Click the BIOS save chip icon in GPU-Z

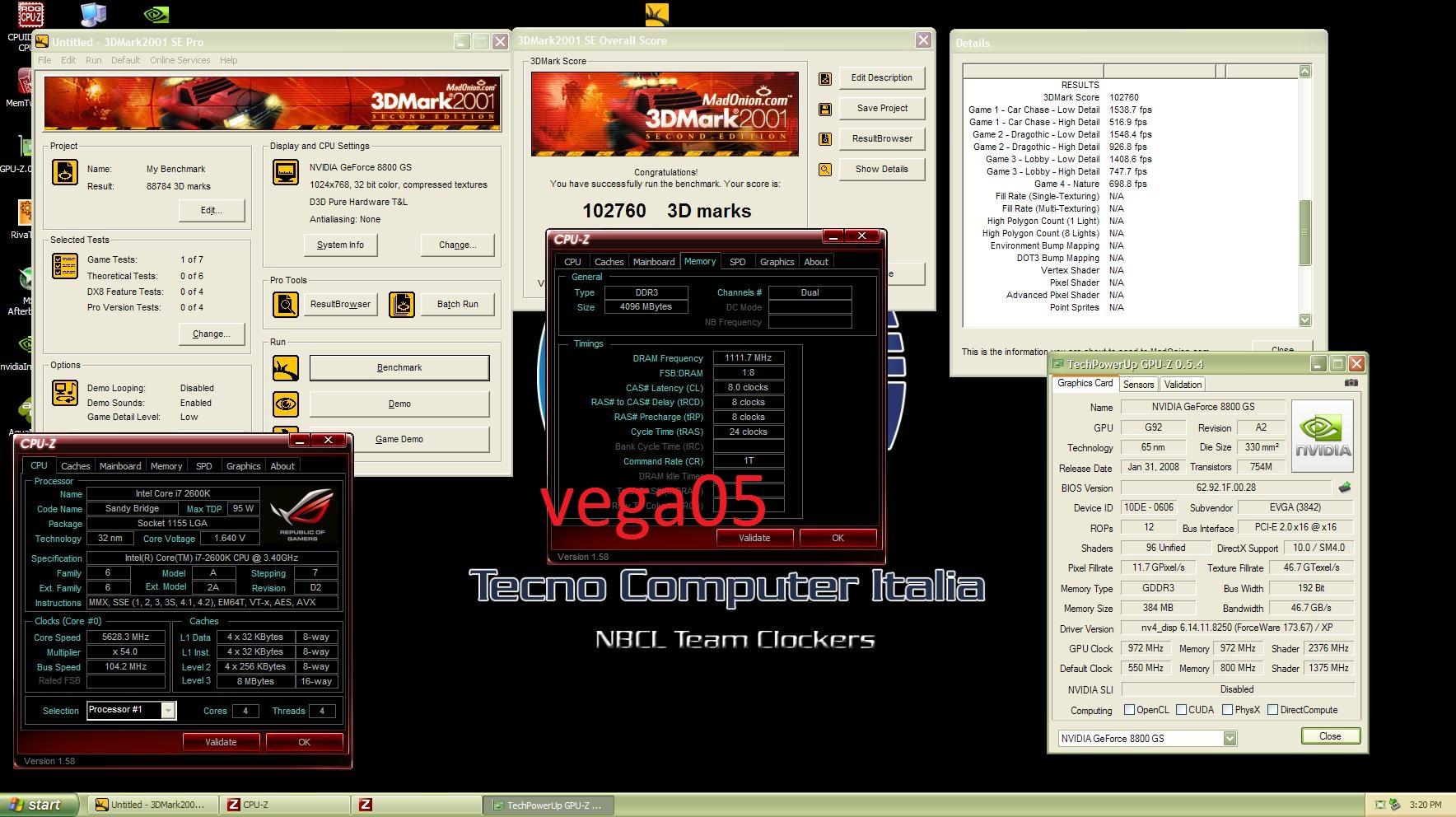[x=1345, y=488]
